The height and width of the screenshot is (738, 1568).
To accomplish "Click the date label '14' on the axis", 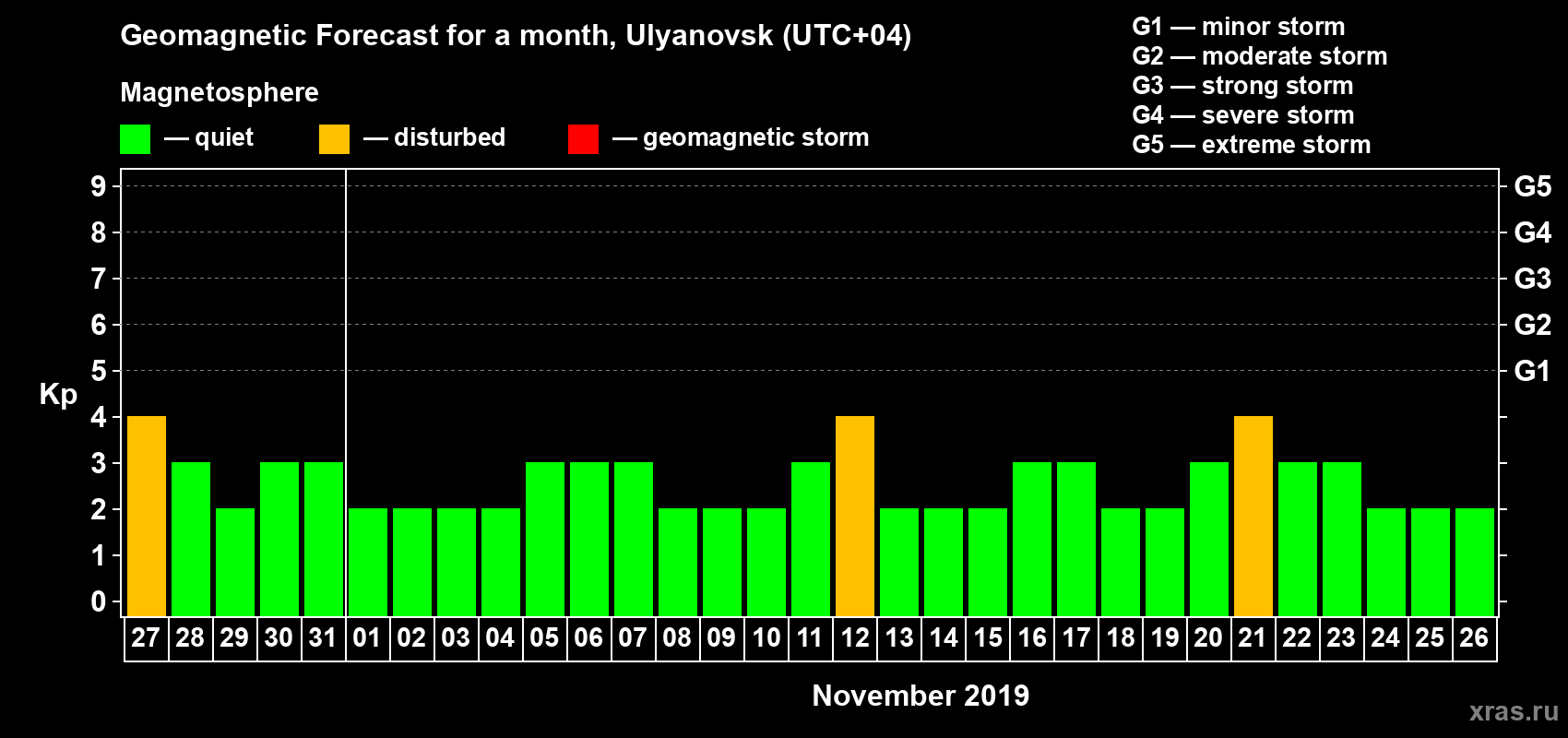I will pos(943,638).
